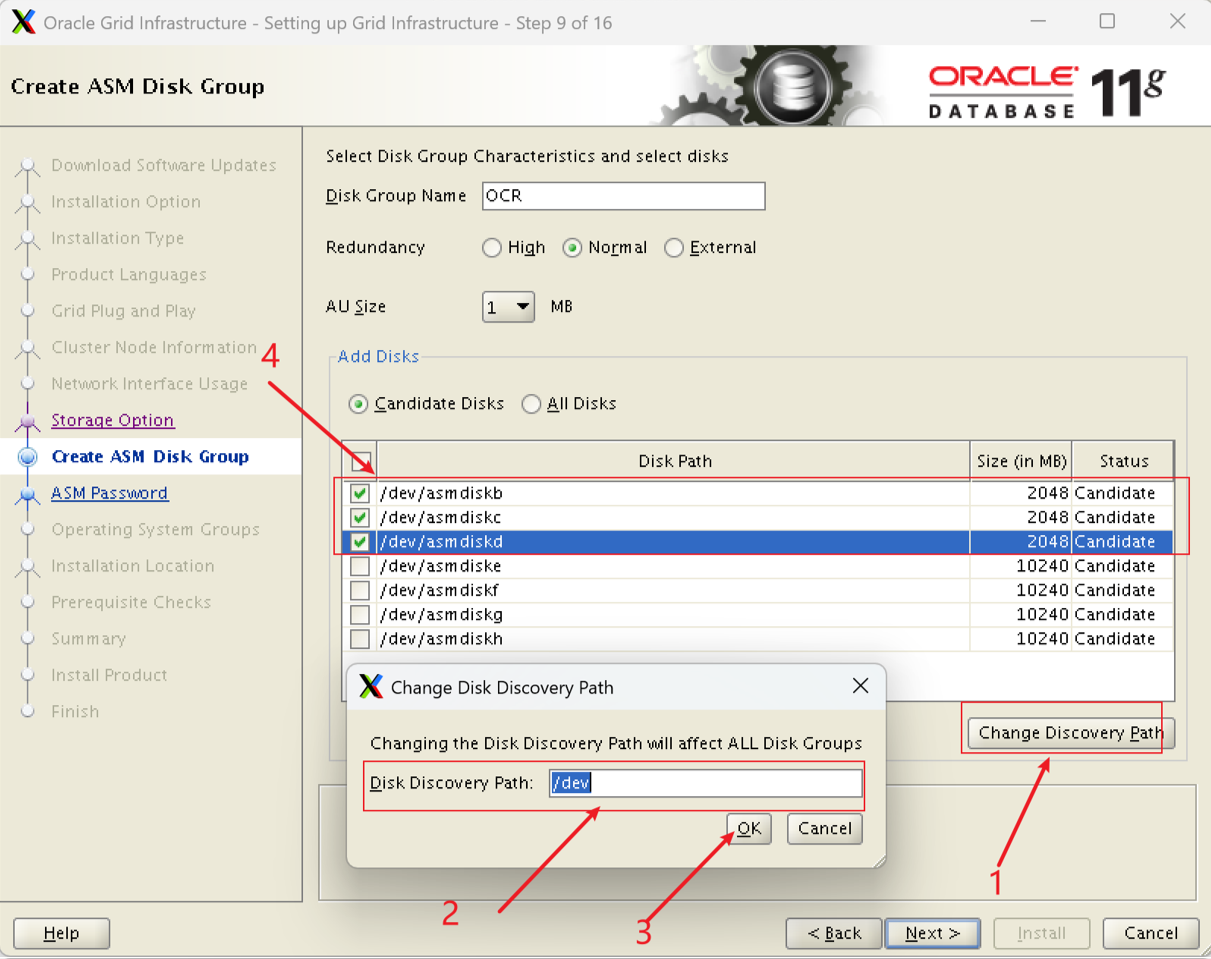The height and width of the screenshot is (959, 1211).
Task: Minimize the Oracle Grid Infrastructure window
Action: [x=1040, y=21]
